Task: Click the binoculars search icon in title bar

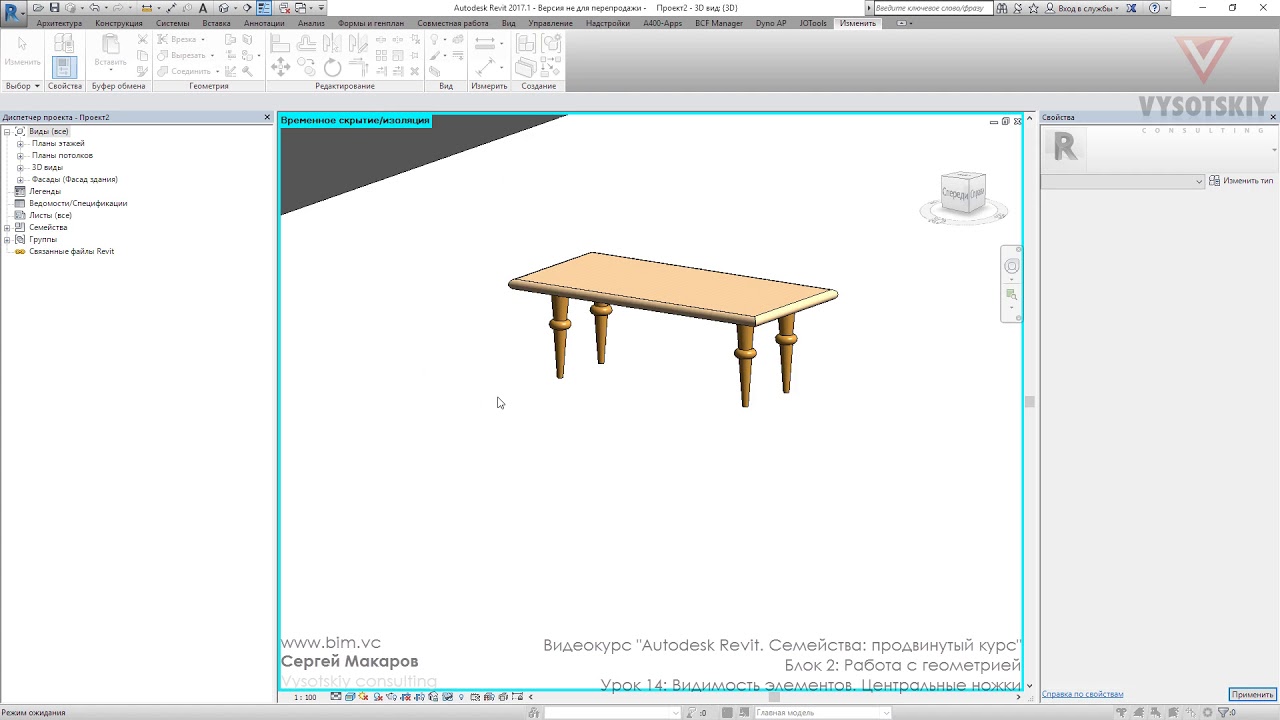Action: click(1002, 8)
